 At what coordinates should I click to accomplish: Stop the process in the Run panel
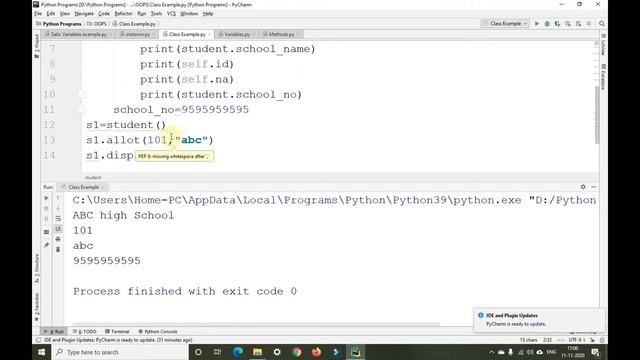point(47,208)
